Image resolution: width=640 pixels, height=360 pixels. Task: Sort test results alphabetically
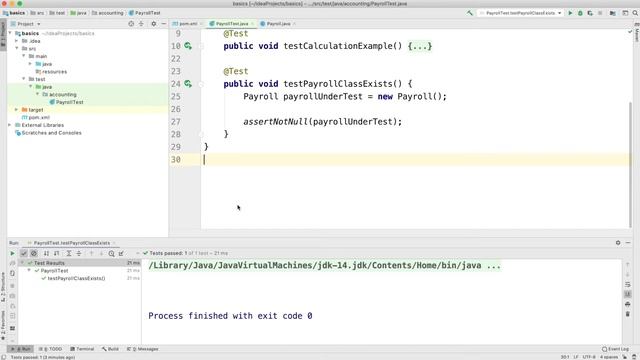coord(46,253)
